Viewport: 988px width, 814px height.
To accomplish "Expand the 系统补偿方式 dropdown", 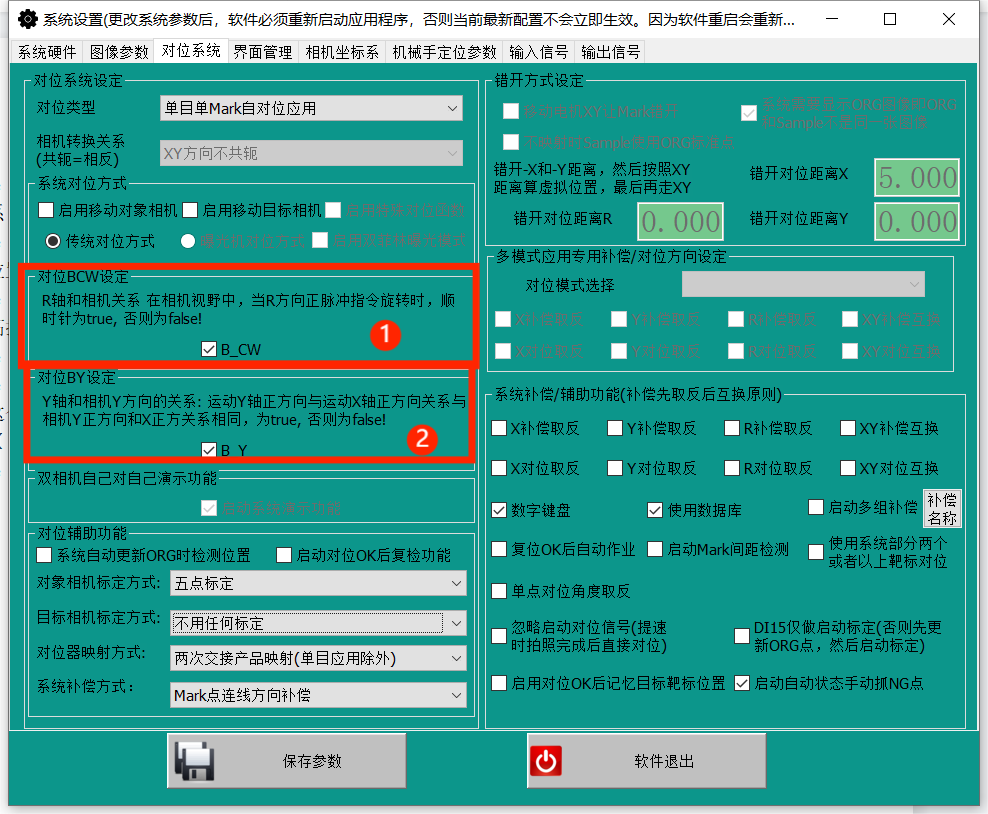I will click(x=318, y=694).
